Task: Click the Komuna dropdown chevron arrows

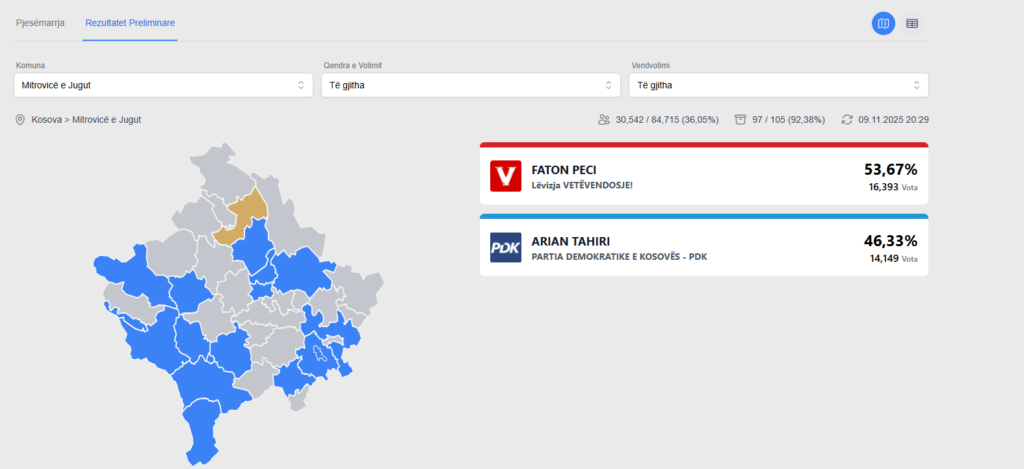Action: click(x=301, y=85)
